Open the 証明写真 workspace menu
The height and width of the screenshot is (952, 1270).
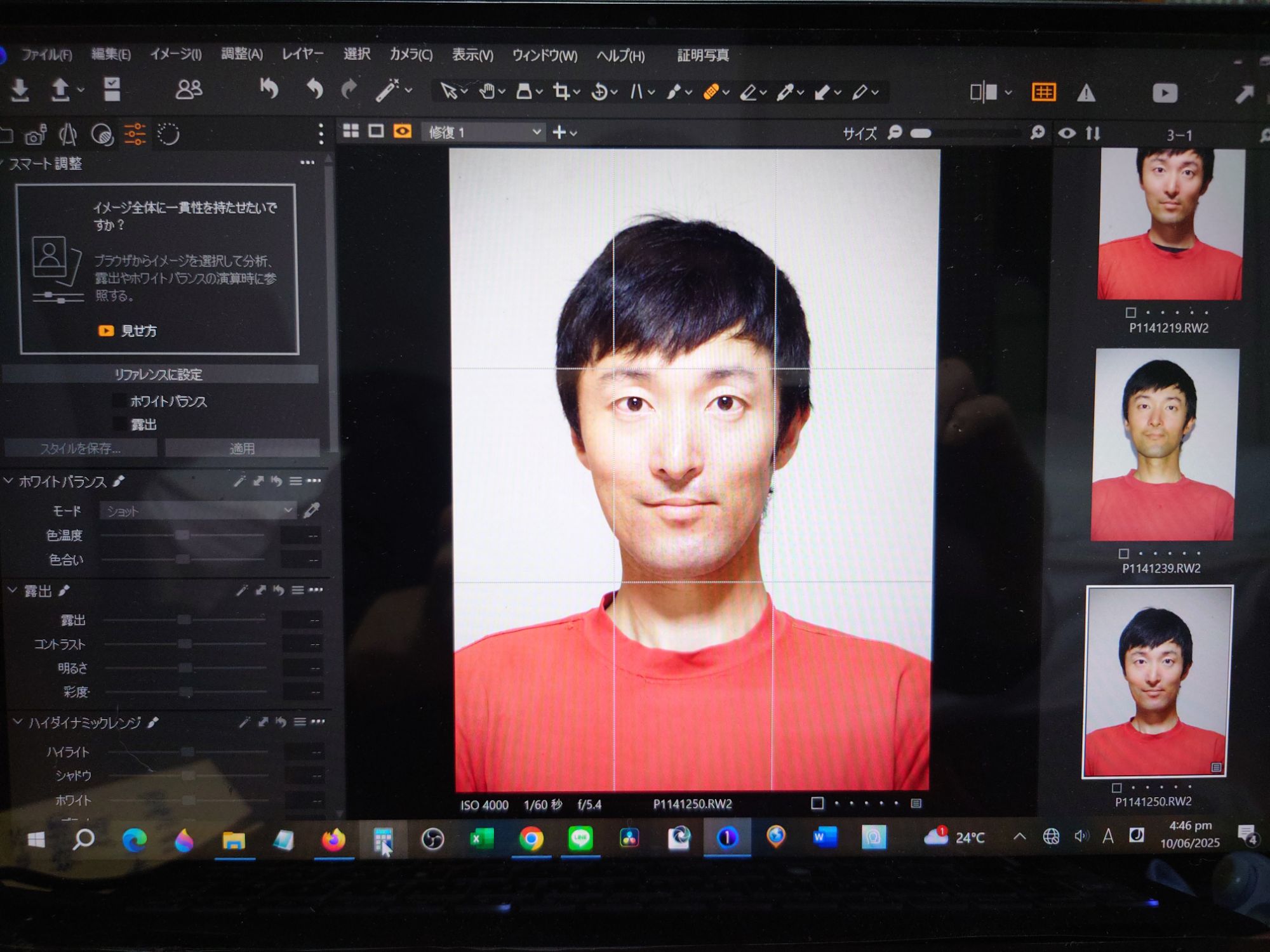coord(703,56)
